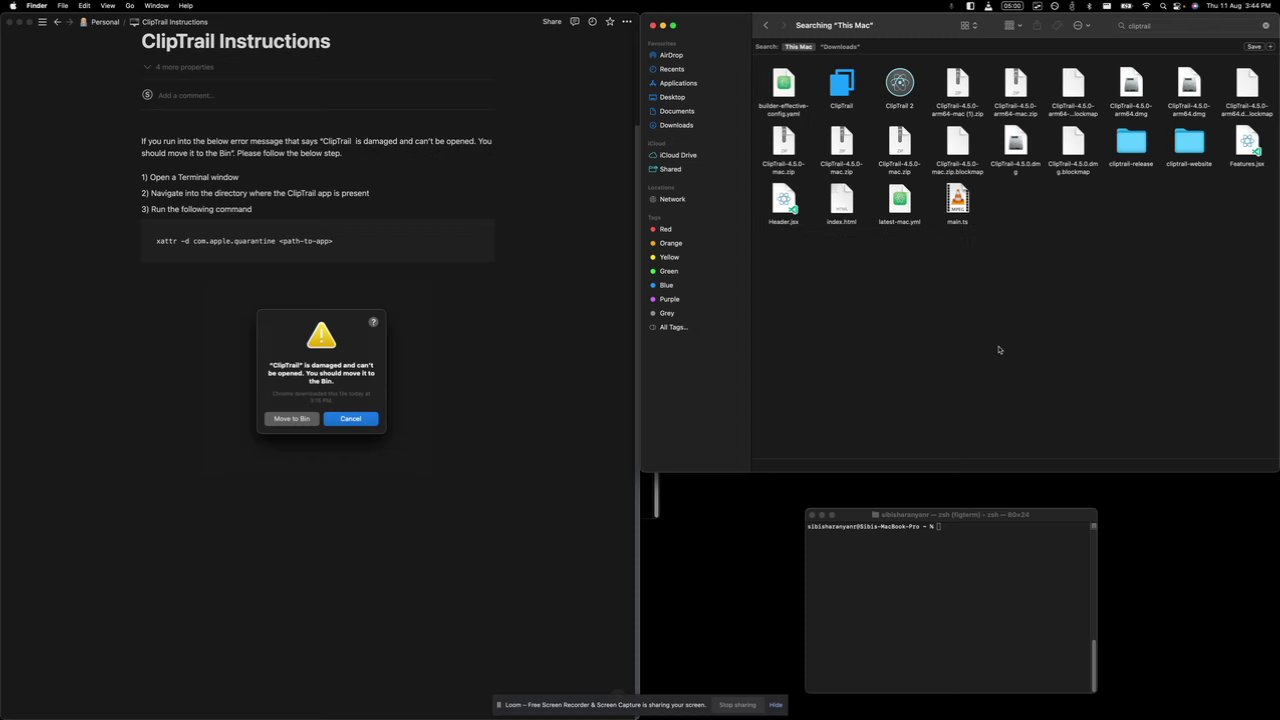Viewport: 1280px width, 720px height.
Task: Select the ClipTrail 2 app icon
Action: (x=899, y=89)
